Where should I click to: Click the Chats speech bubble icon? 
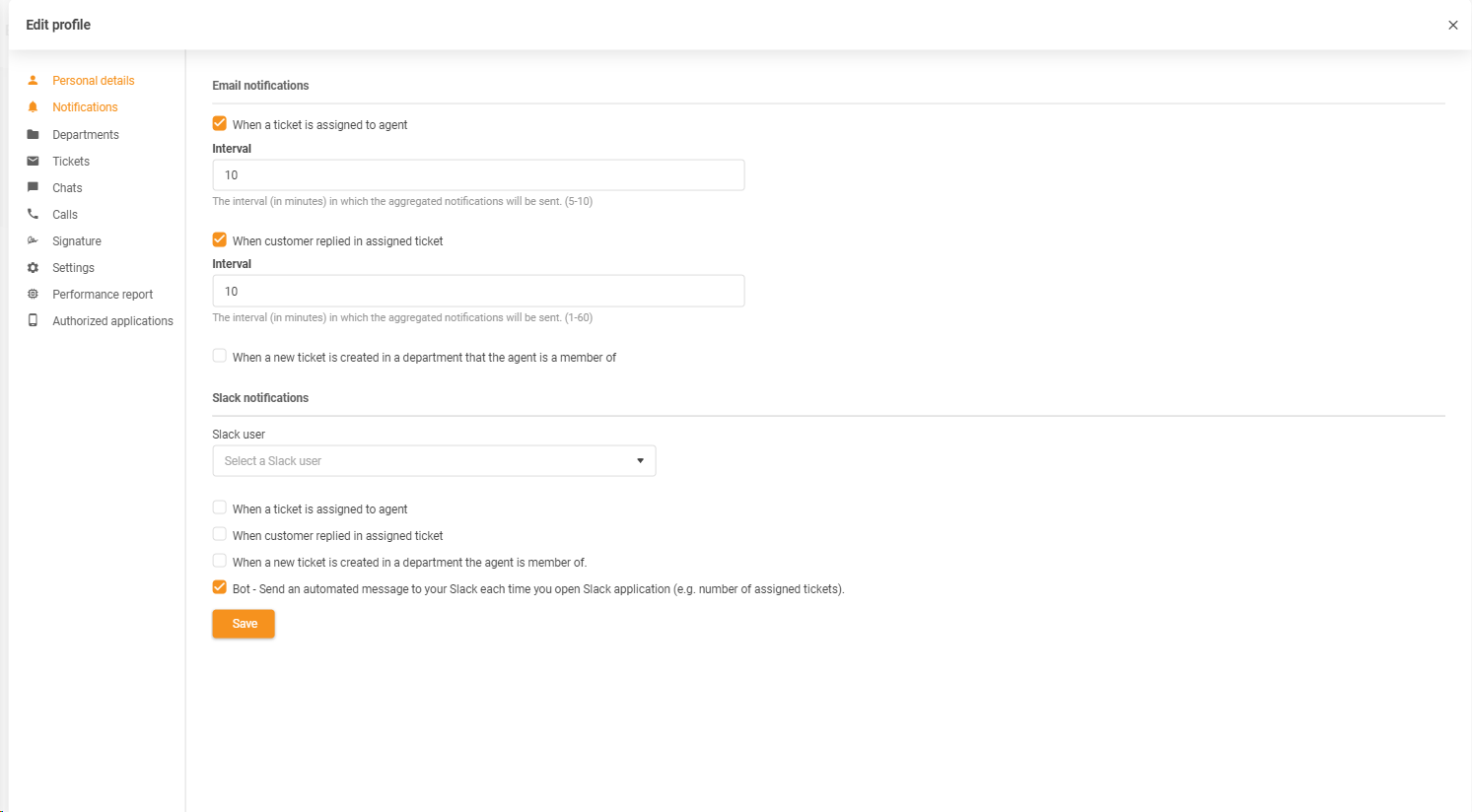33,188
